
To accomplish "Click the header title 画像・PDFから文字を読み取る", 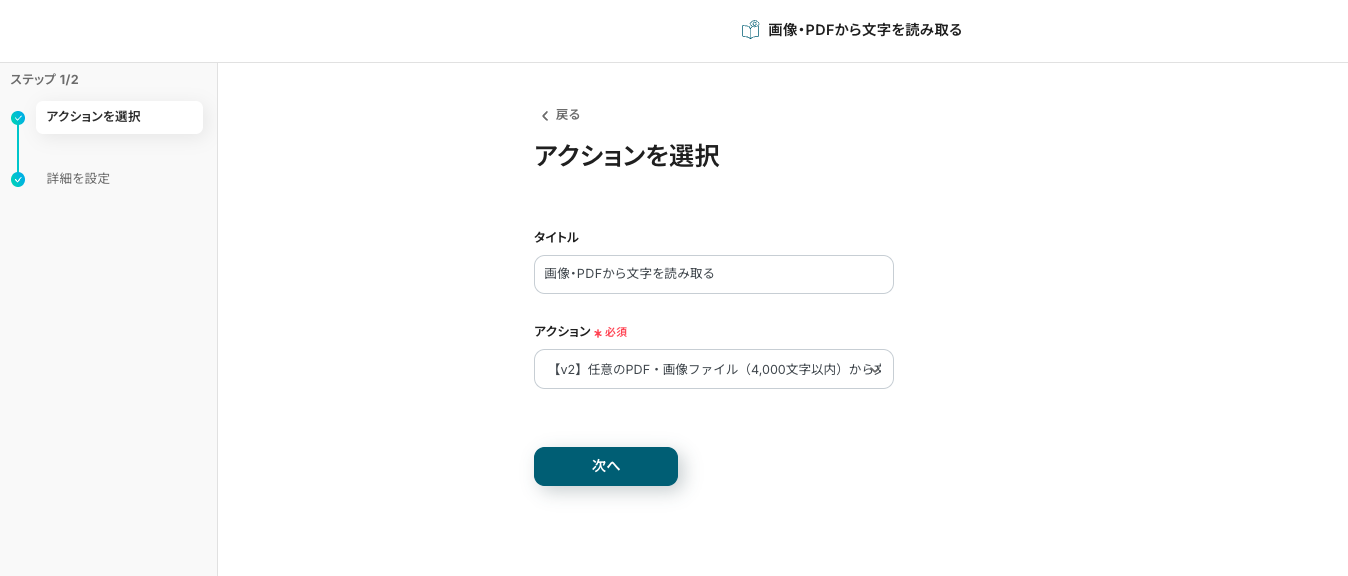I will click(865, 30).
